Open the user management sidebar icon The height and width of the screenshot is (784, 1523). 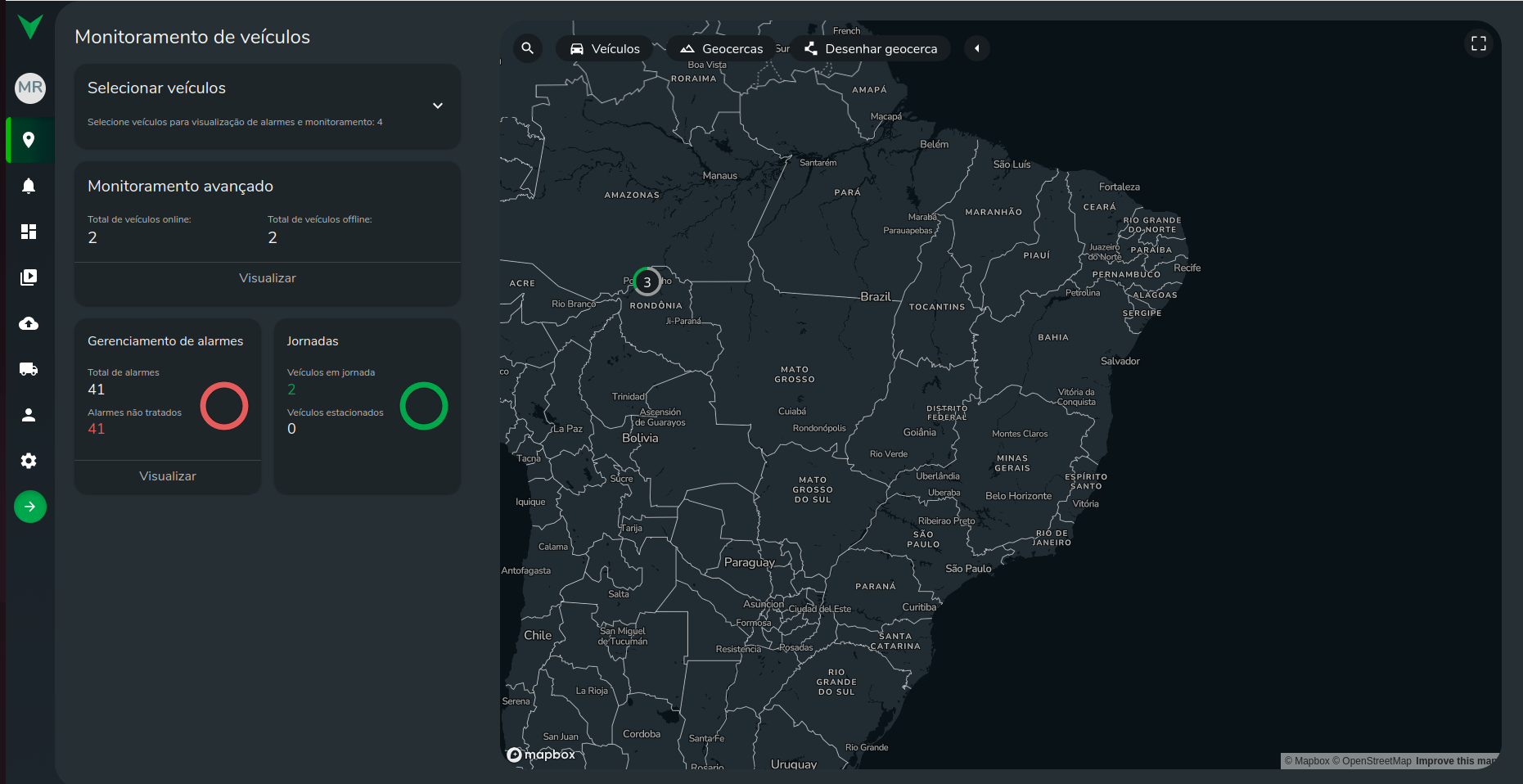point(29,415)
